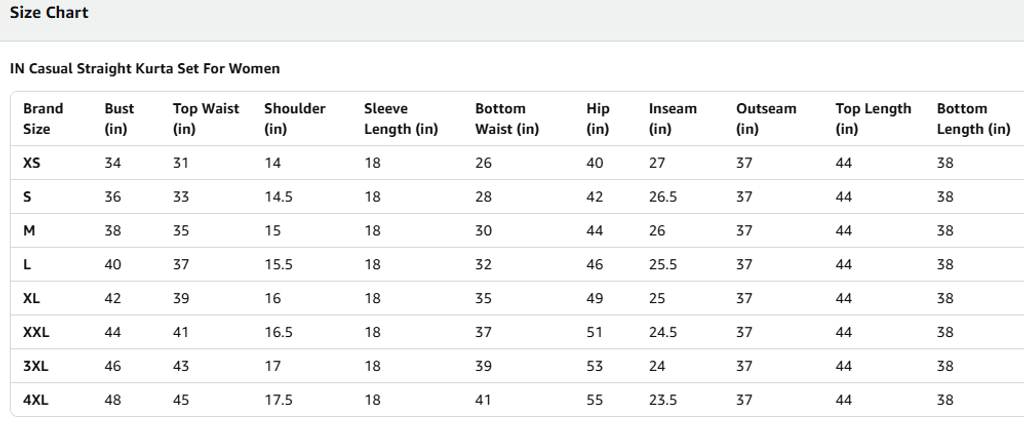Click the Brand Size column header
Viewport: 1024px width, 435px height.
[43, 119]
